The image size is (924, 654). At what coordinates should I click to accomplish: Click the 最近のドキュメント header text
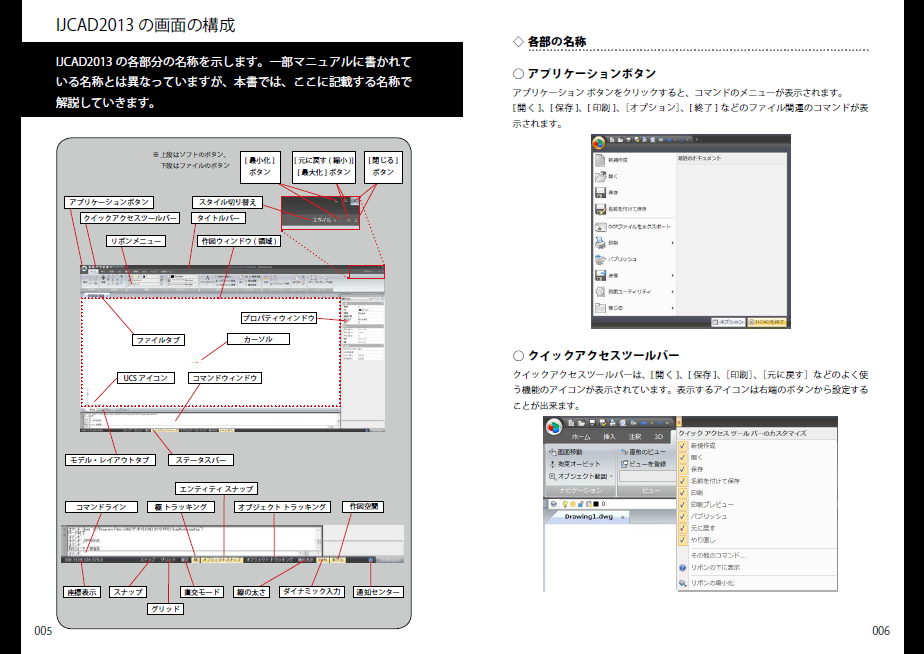point(699,158)
